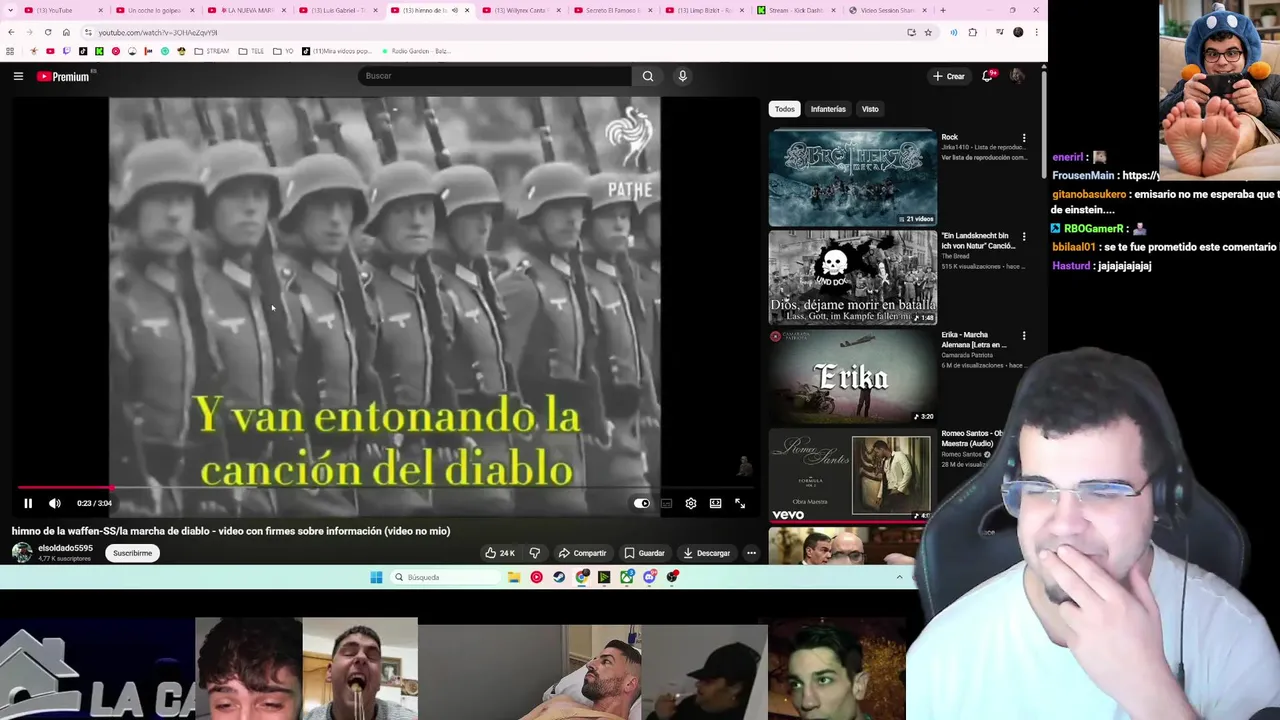Show hidden system tray icons chevron
Screen dimensions: 1280x720
[899, 577]
